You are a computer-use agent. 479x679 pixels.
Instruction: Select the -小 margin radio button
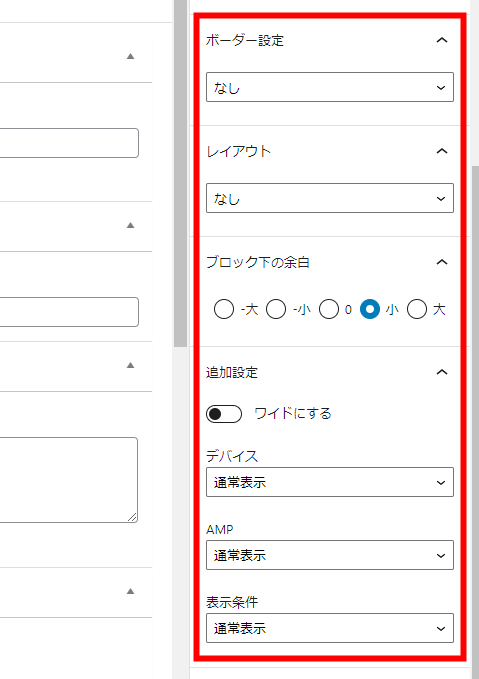[276, 309]
